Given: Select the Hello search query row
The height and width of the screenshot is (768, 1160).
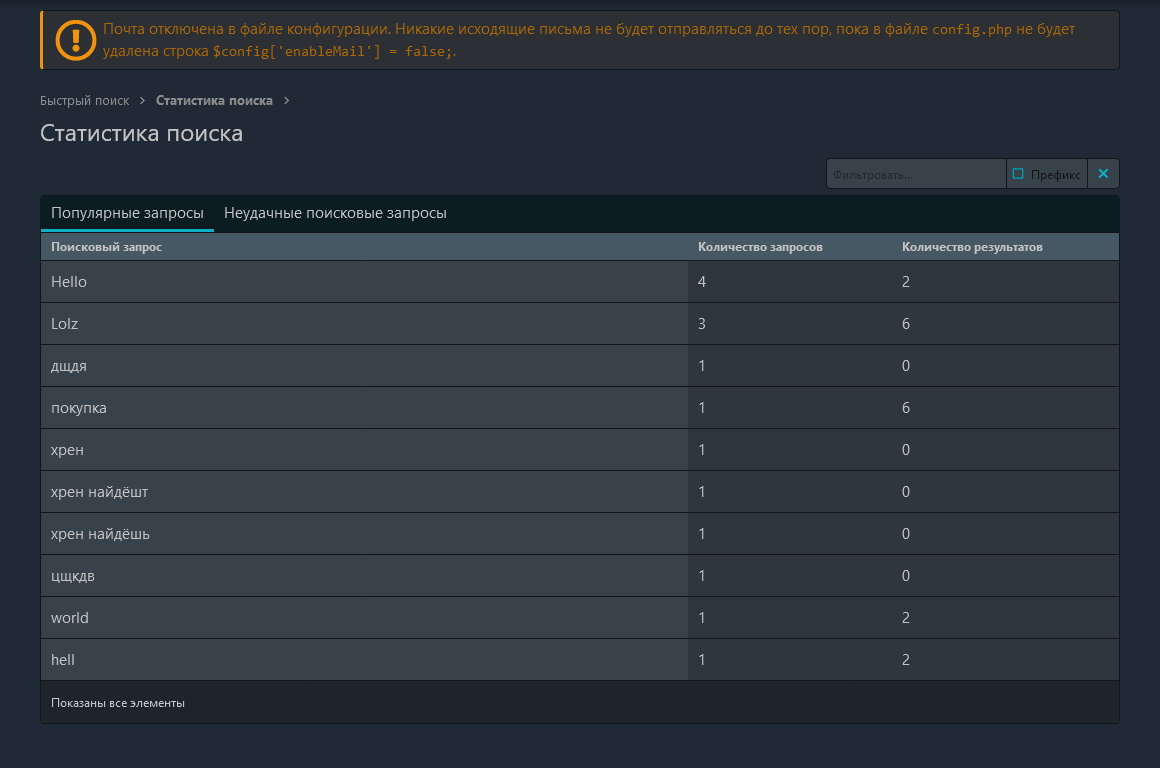Looking at the screenshot, I should coord(69,282).
